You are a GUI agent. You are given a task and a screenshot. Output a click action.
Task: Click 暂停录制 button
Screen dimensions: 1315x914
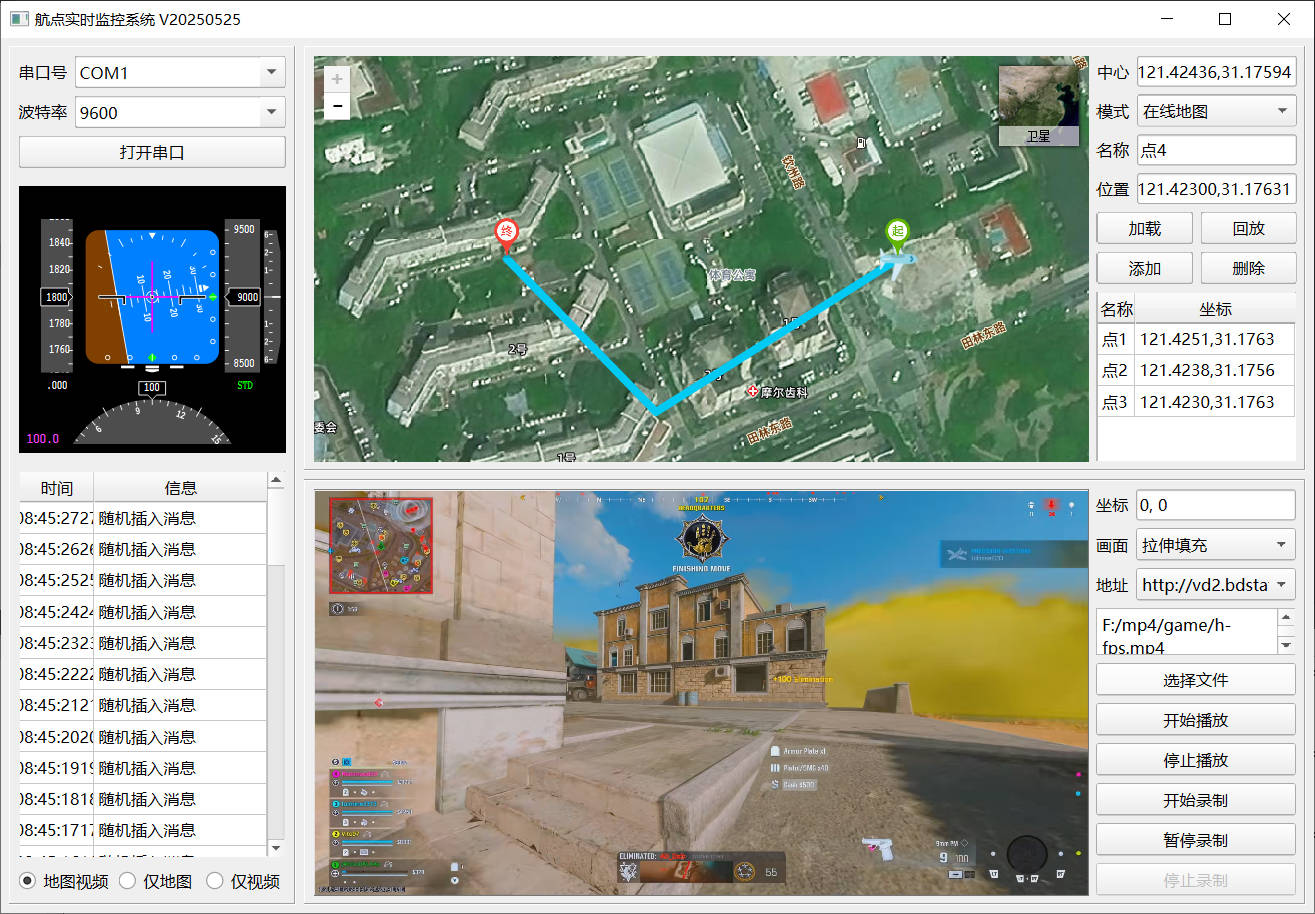[x=1196, y=840]
